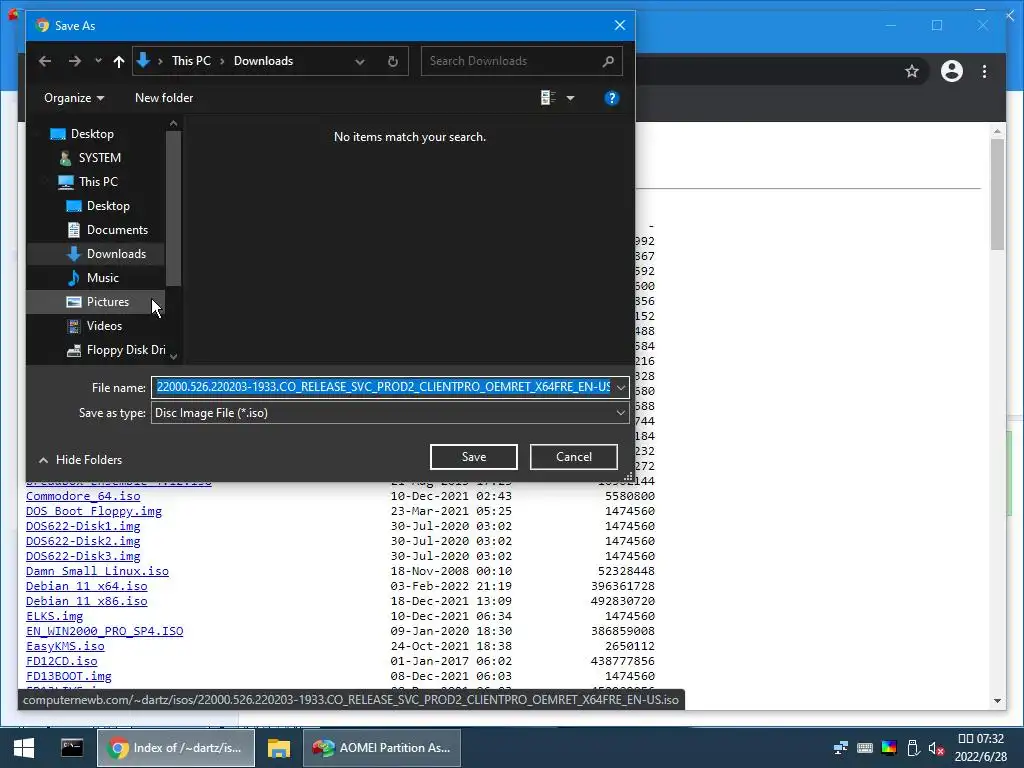Screen dimensions: 1024x768
Task: Open Commodore_64.iso link
Action: (x=83, y=496)
